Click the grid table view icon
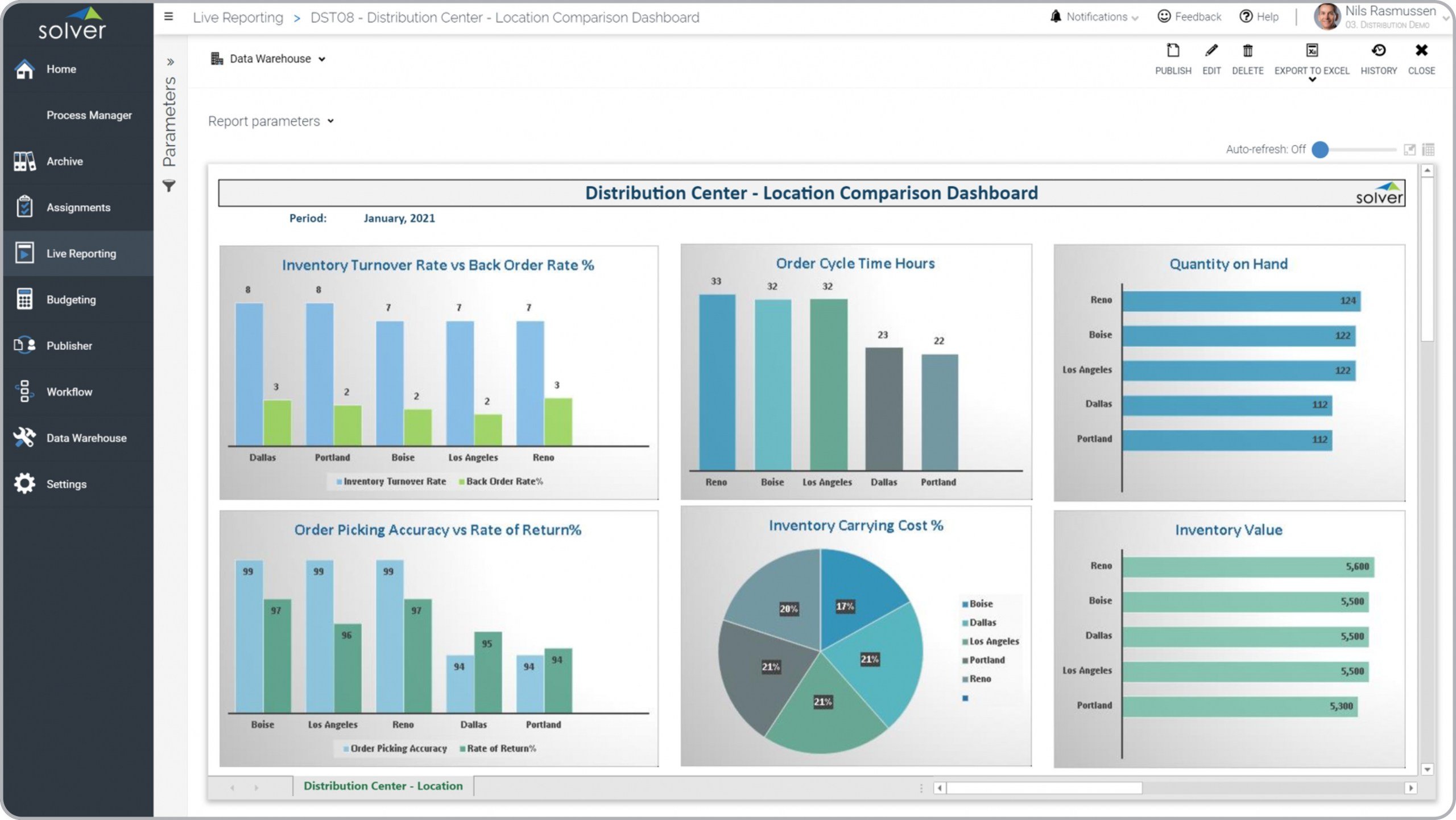Viewport: 1456px width, 820px height. coord(1428,150)
